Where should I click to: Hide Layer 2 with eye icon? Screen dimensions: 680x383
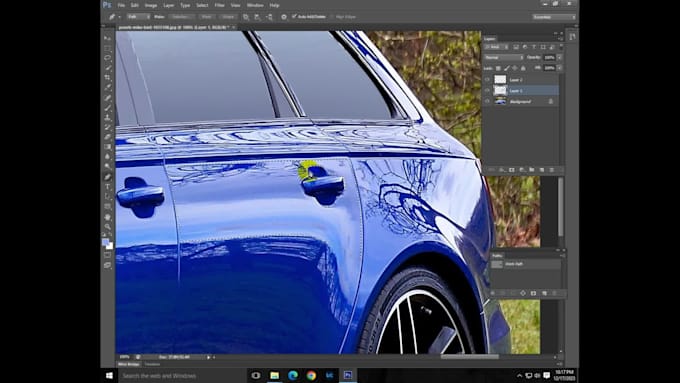[x=487, y=79]
